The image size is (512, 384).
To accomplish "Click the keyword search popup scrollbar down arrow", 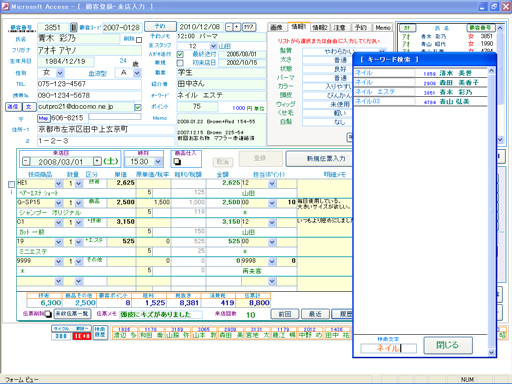I will [x=491, y=352].
